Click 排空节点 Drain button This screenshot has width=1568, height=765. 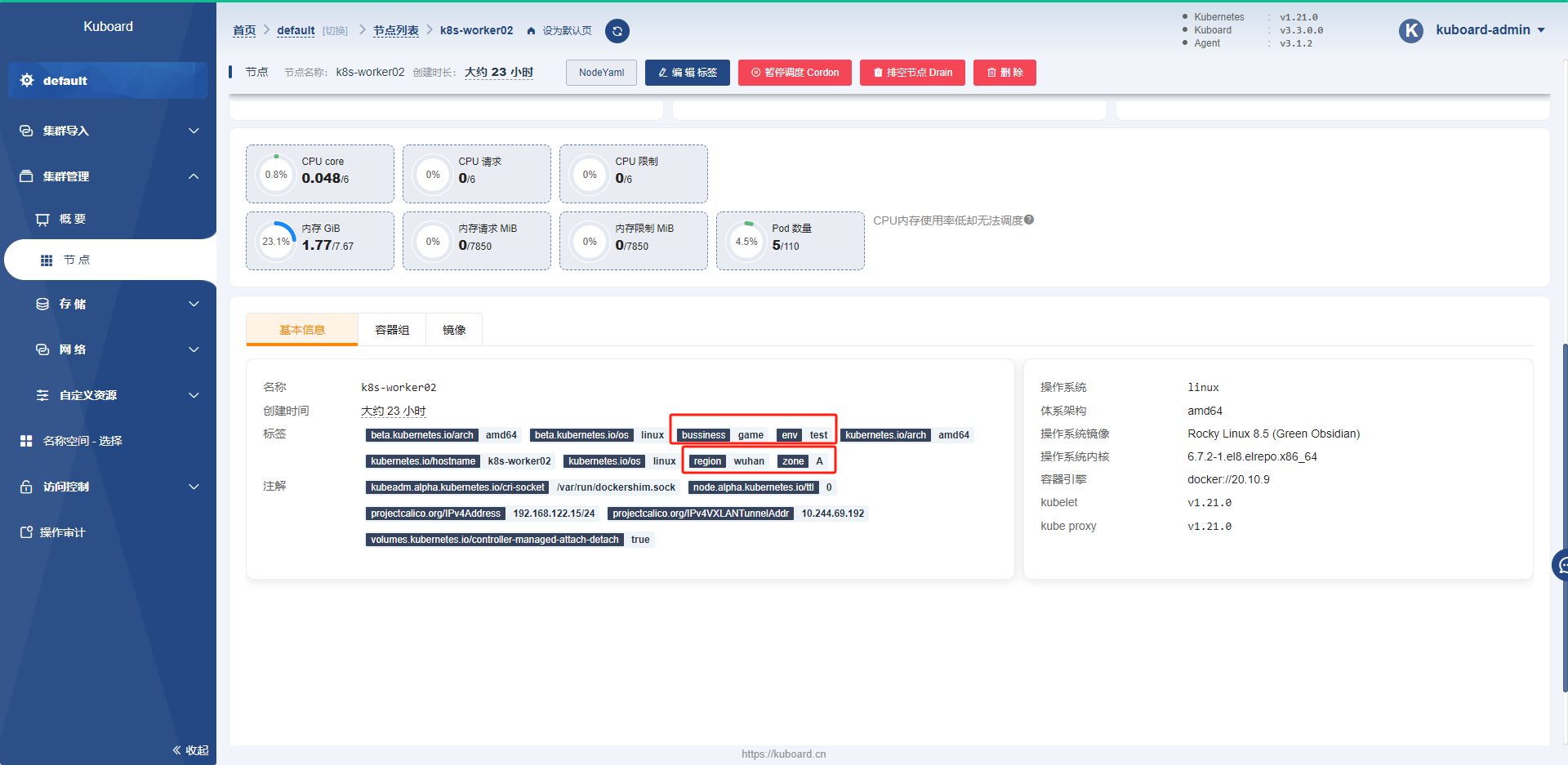tap(912, 73)
